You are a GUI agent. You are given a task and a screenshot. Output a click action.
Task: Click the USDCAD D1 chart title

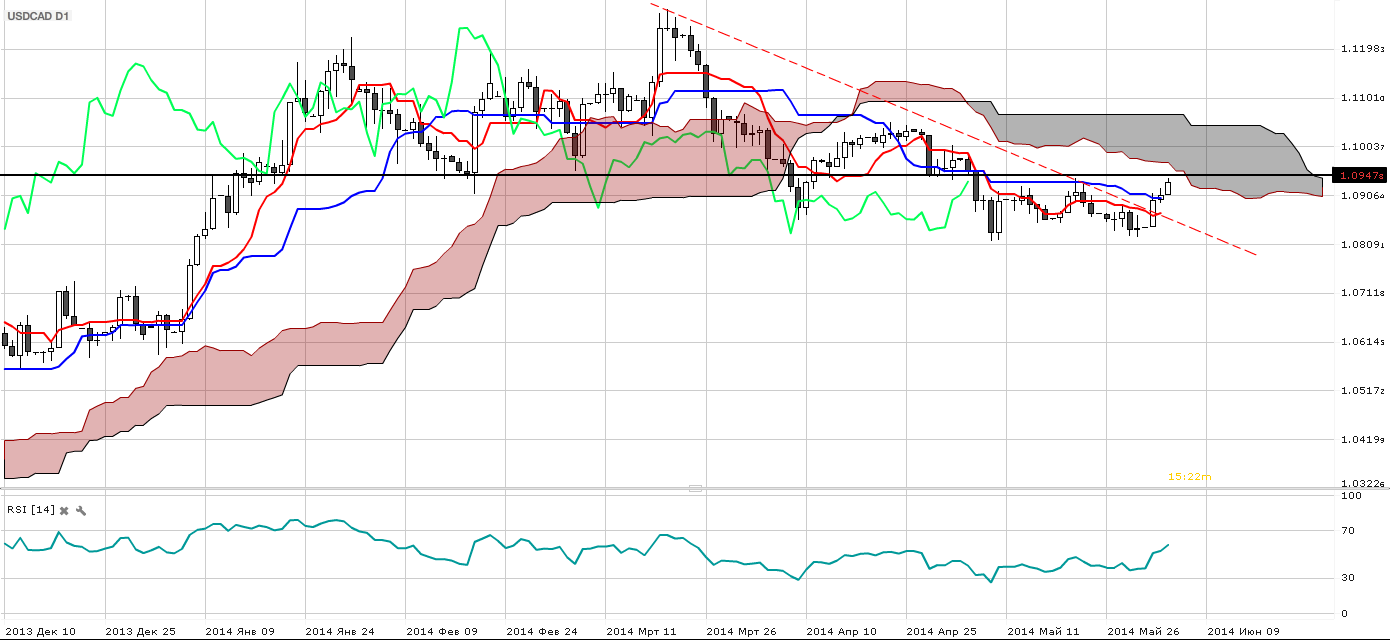click(x=38, y=18)
